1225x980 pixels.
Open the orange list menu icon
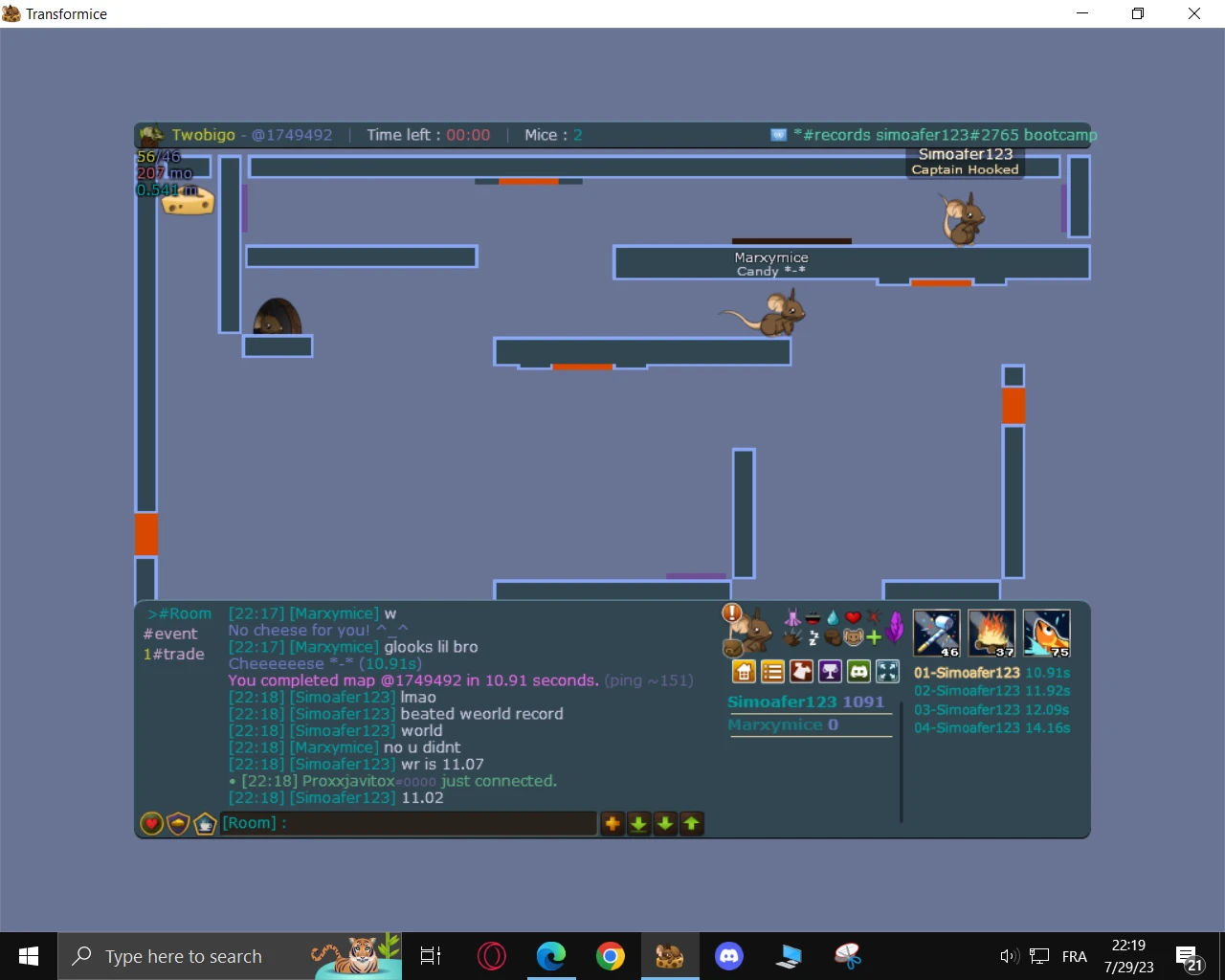coord(772,672)
